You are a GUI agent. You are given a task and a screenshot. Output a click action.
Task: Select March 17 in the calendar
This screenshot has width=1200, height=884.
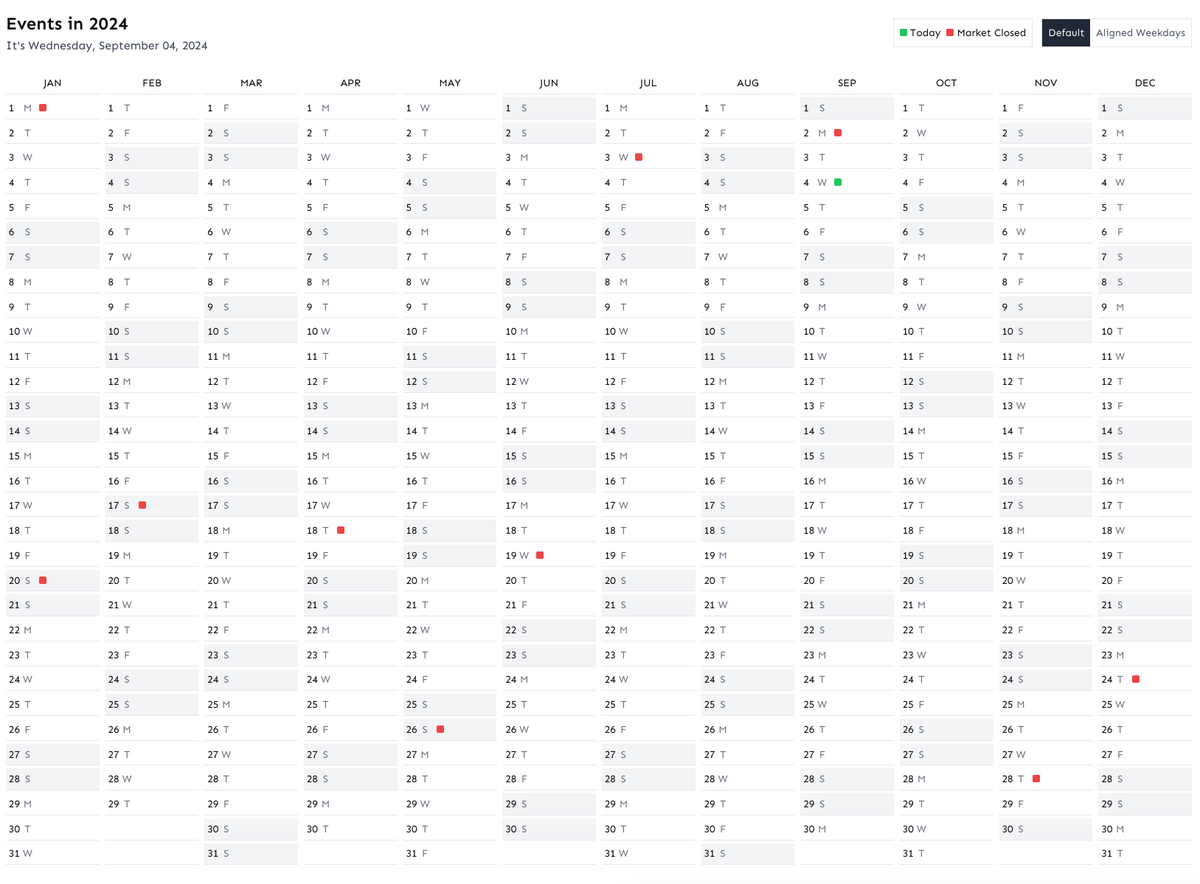point(251,505)
